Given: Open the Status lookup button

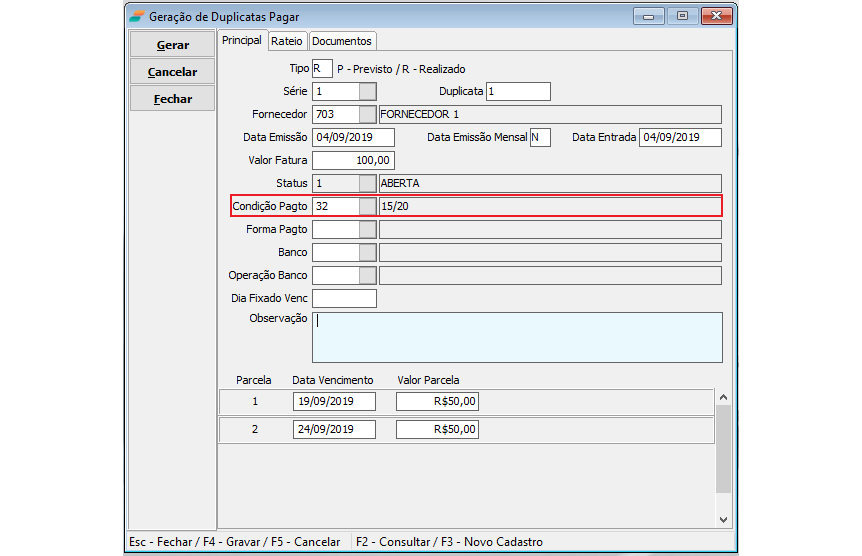Looking at the screenshot, I should click(x=368, y=183).
